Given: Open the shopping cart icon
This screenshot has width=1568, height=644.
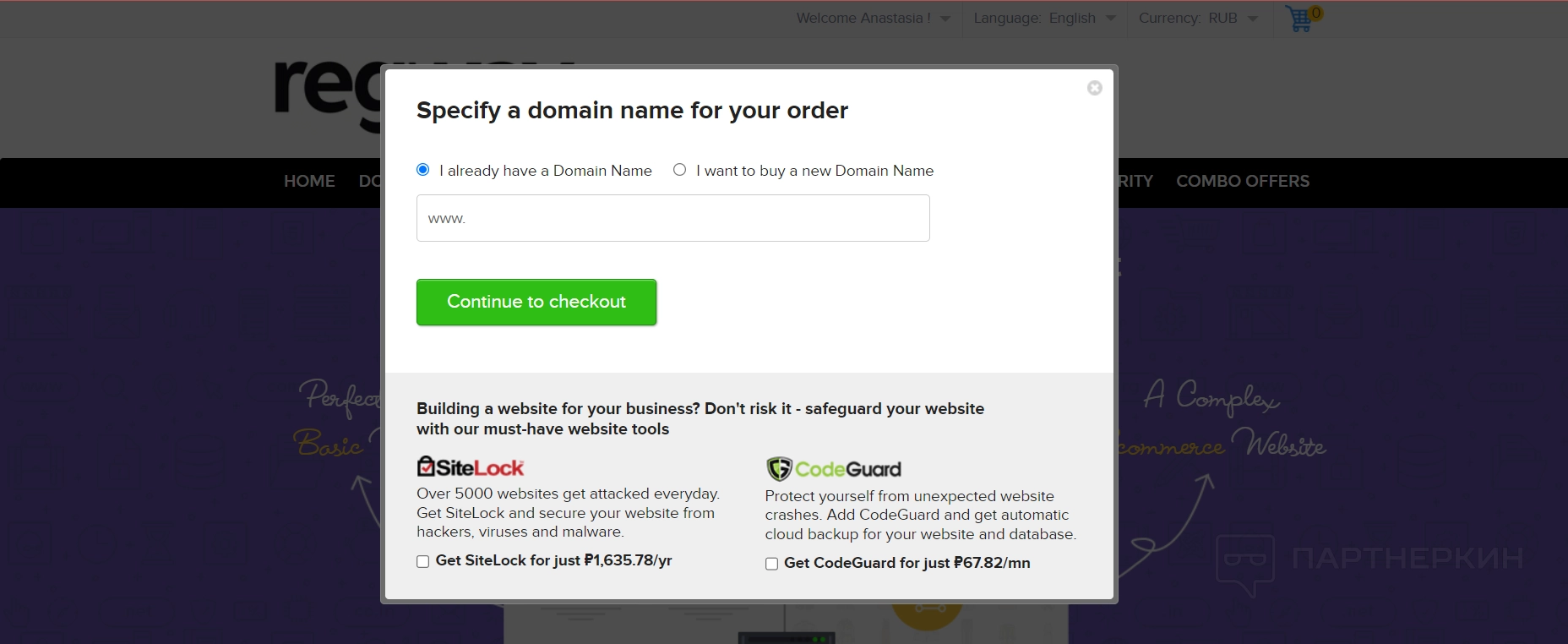Looking at the screenshot, I should pos(1299,19).
